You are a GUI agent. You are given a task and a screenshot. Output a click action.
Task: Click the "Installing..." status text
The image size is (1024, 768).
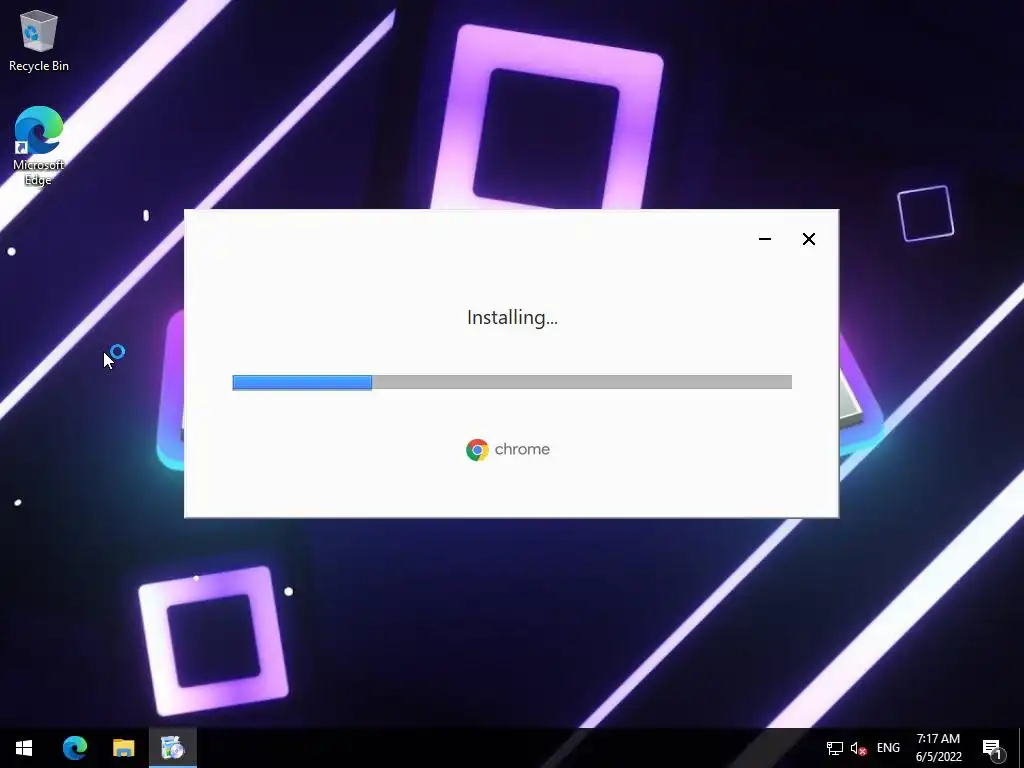[512, 317]
